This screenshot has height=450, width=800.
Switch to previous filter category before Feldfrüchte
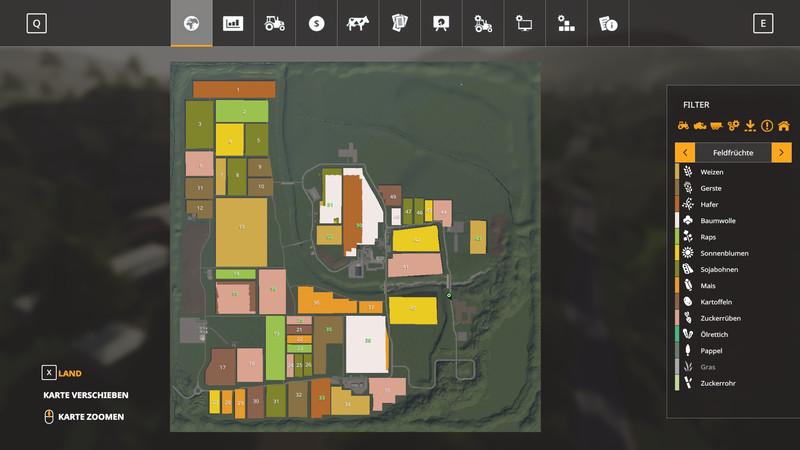[x=685, y=152]
